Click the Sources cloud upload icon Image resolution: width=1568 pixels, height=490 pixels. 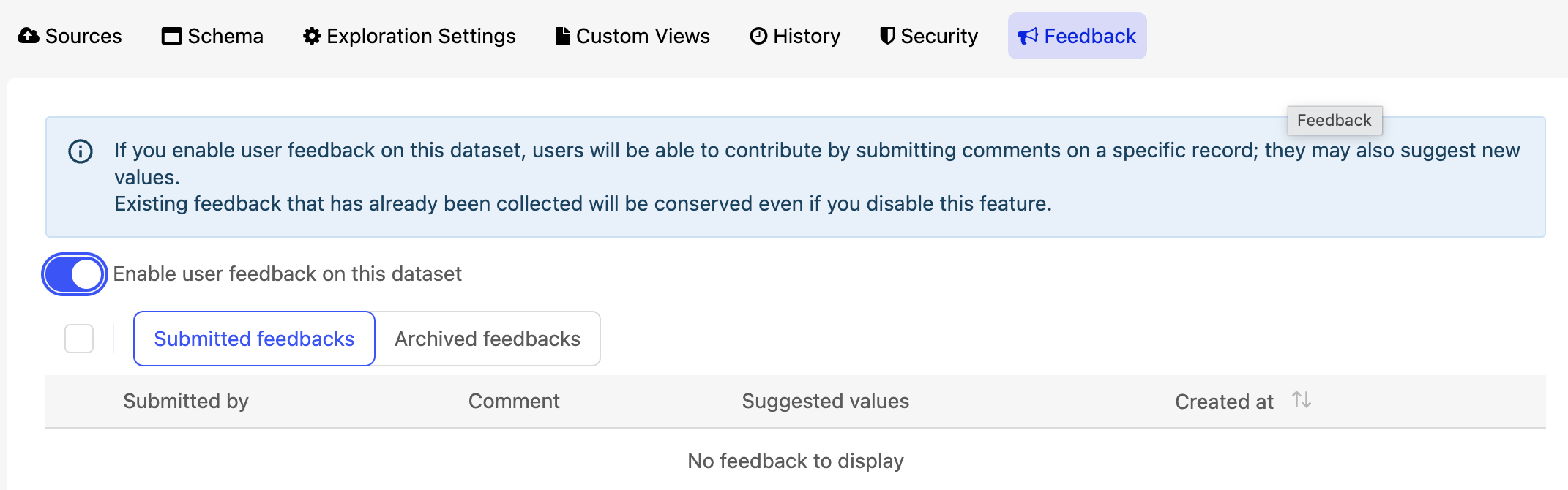coord(29,36)
